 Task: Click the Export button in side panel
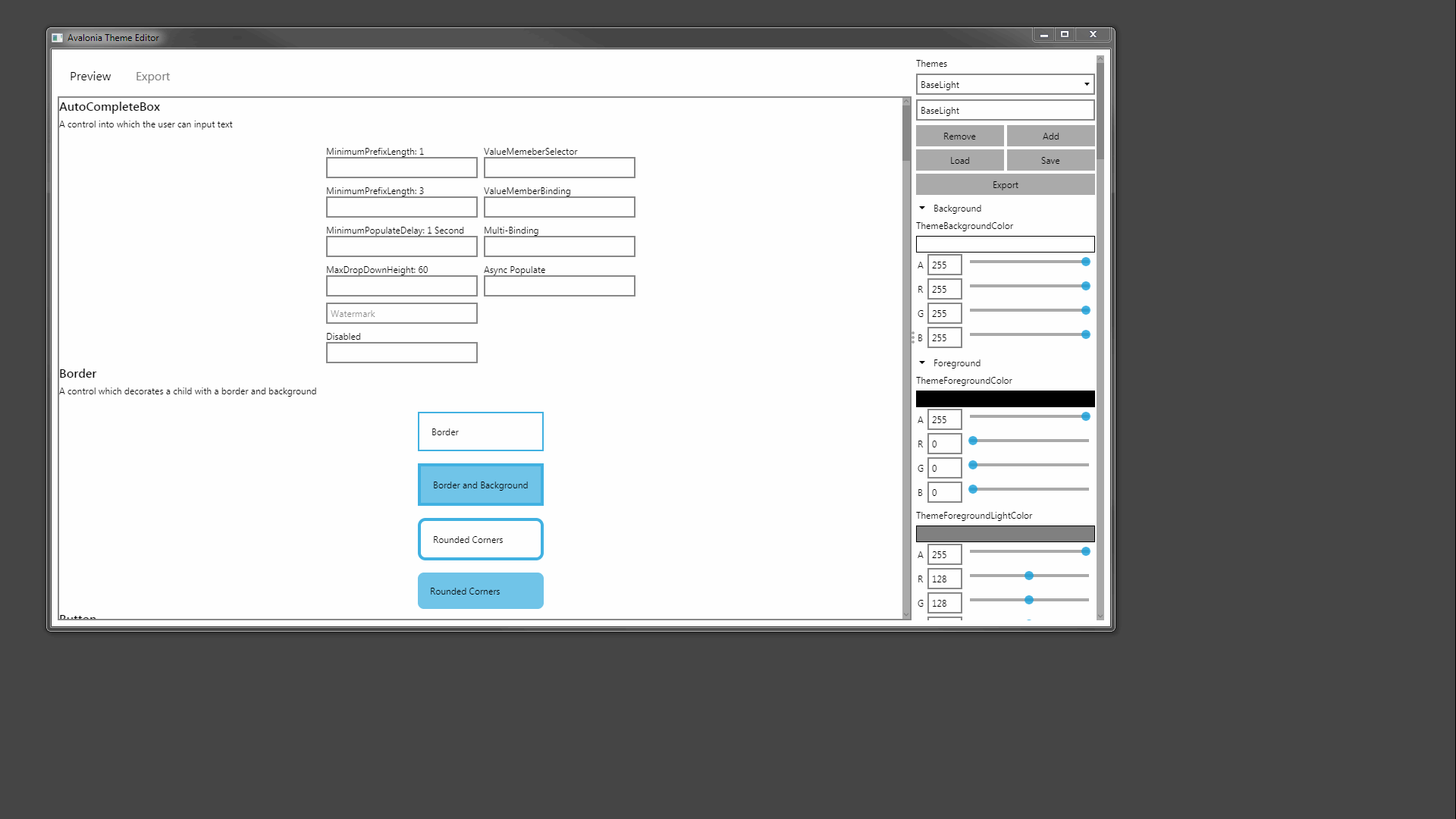1005,185
